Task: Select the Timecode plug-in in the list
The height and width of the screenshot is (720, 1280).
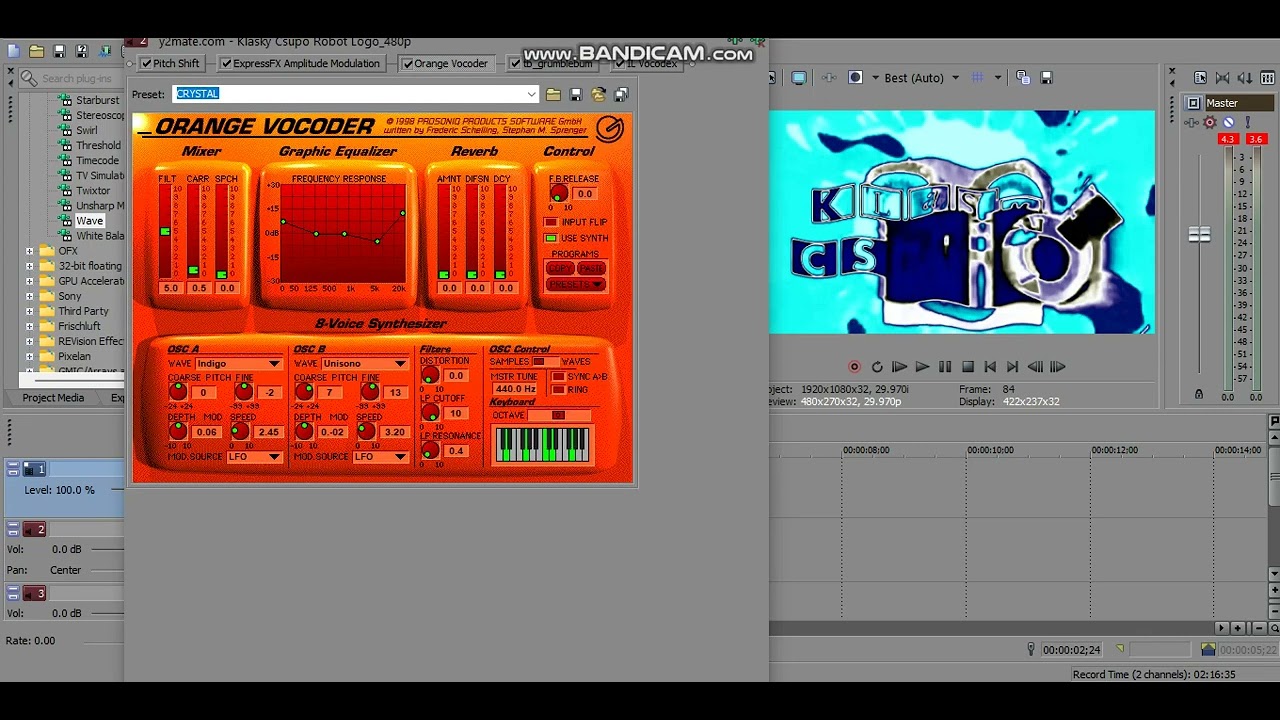Action: 97,161
